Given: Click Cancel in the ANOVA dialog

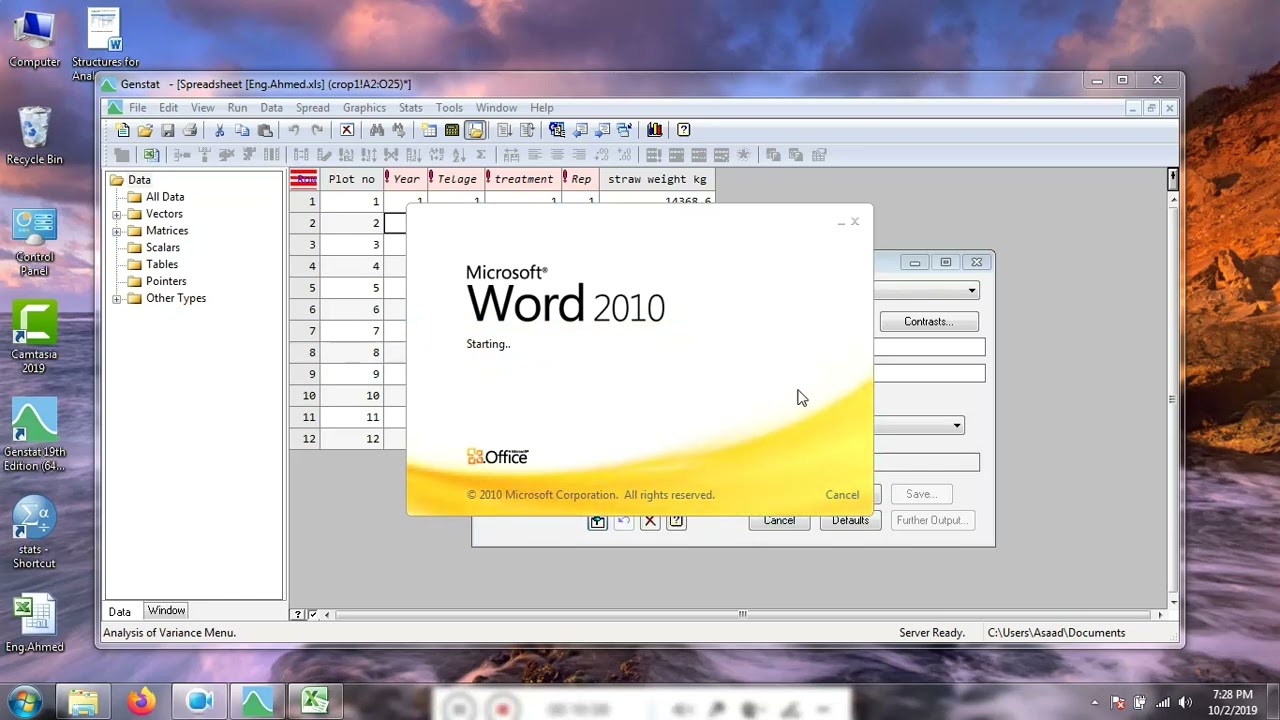Looking at the screenshot, I should (x=779, y=520).
